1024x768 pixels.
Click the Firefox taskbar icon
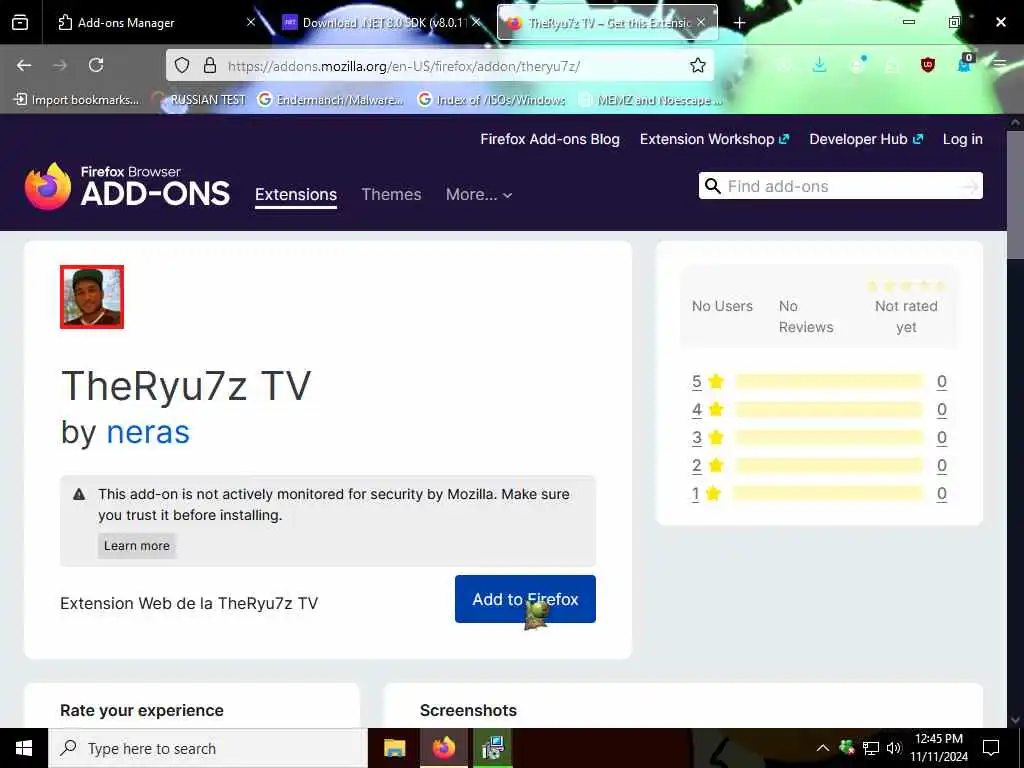click(x=443, y=748)
